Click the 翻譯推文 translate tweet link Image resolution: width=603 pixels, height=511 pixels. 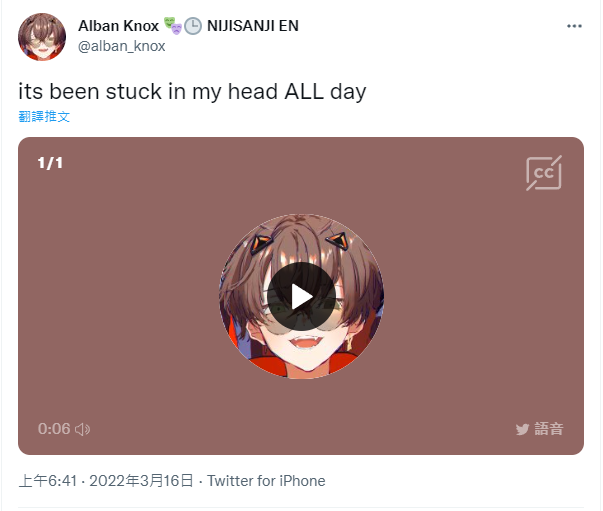coord(44,116)
